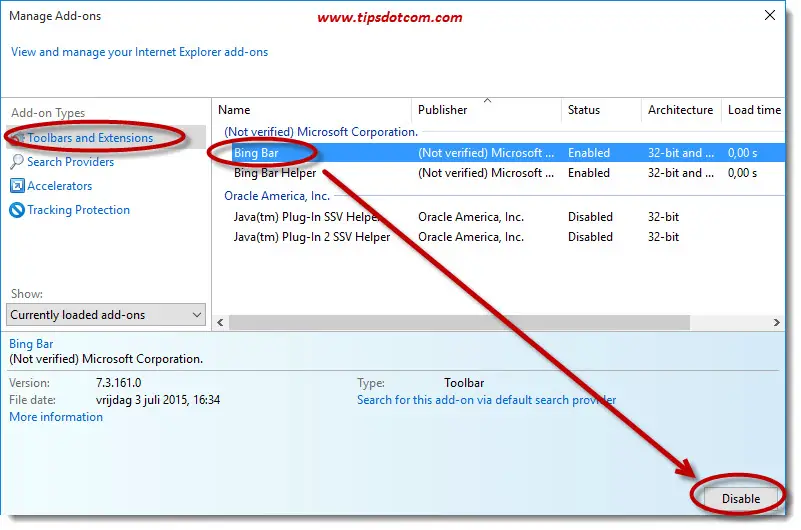This screenshot has height=530, width=801.
Task: Open the More information link
Action: [56, 417]
